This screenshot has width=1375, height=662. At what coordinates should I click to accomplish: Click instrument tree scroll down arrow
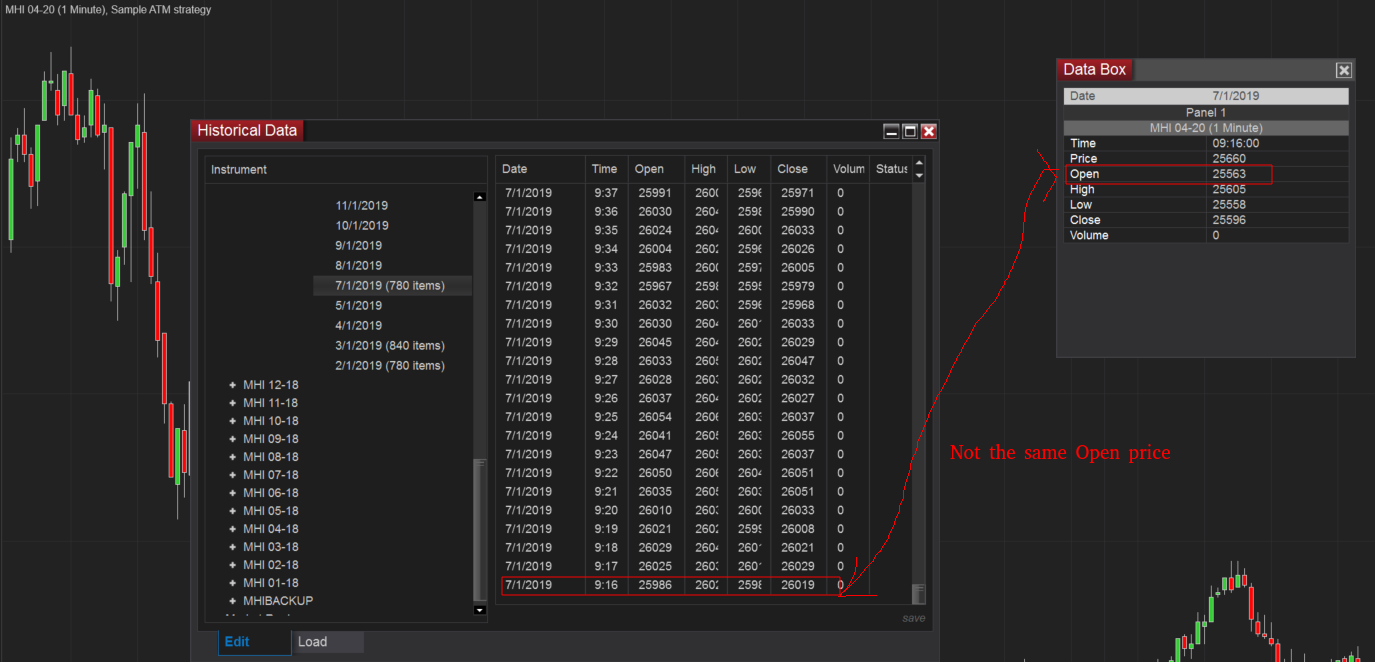pos(479,609)
